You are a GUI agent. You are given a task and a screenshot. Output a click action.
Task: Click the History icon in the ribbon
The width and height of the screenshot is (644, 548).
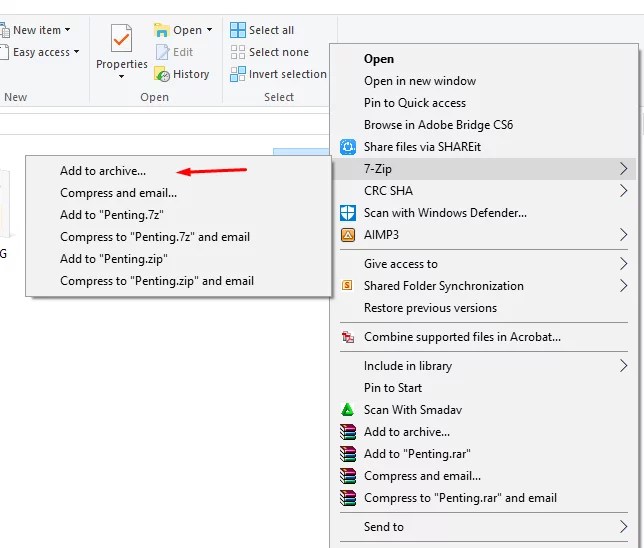pyautogui.click(x=162, y=74)
